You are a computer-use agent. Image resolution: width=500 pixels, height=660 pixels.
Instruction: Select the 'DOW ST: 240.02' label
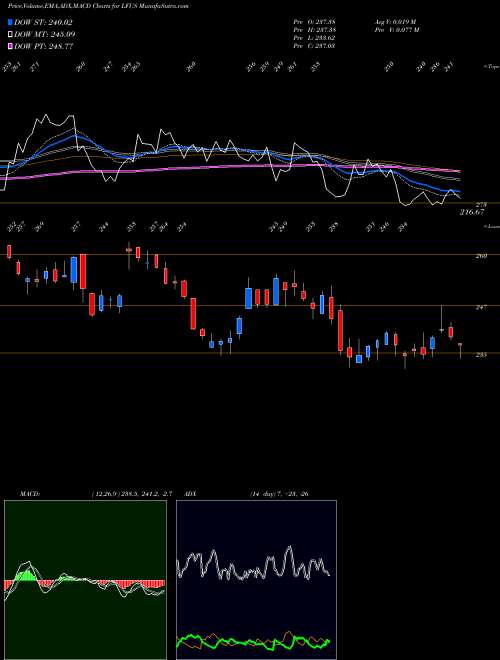coord(44,23)
